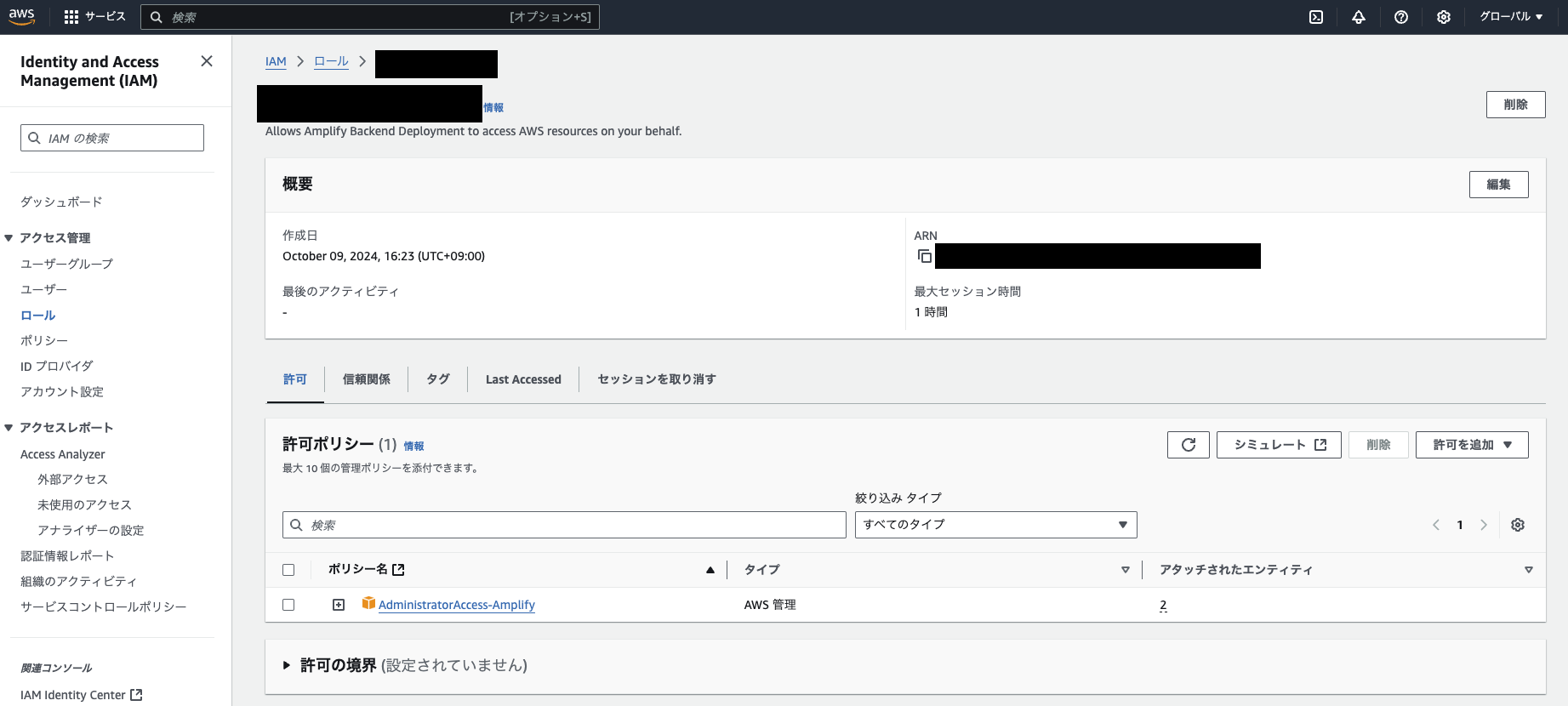Screen dimensions: 1568x706
Task: Switch to the Last Accessed tab
Action: (523, 379)
